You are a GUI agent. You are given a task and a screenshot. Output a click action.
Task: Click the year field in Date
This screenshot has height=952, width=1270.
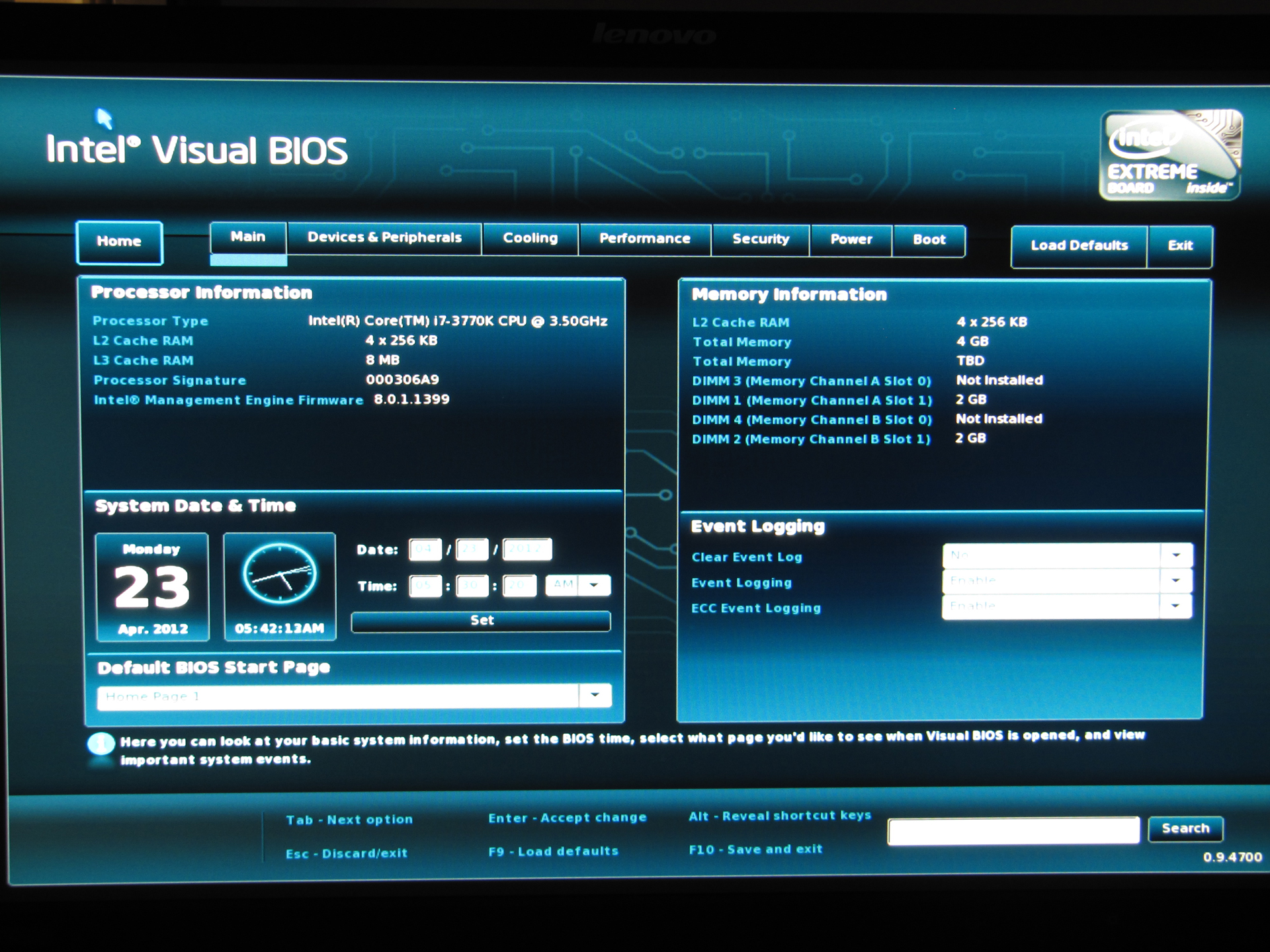[527, 549]
